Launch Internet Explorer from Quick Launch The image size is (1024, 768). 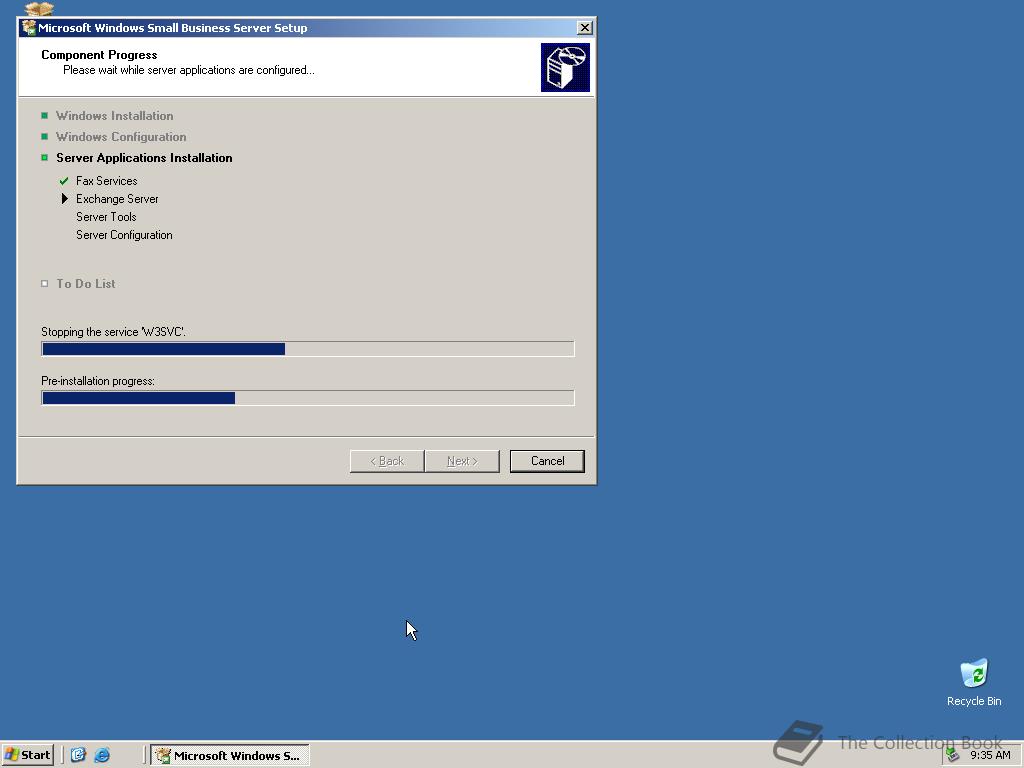tap(102, 755)
